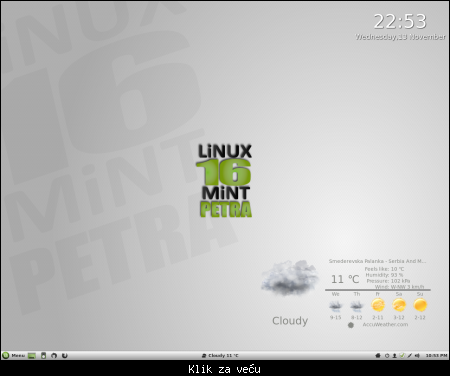The height and width of the screenshot is (376, 450).
Task: Click the Wednesday, 13 November date text
Action: 400,37
